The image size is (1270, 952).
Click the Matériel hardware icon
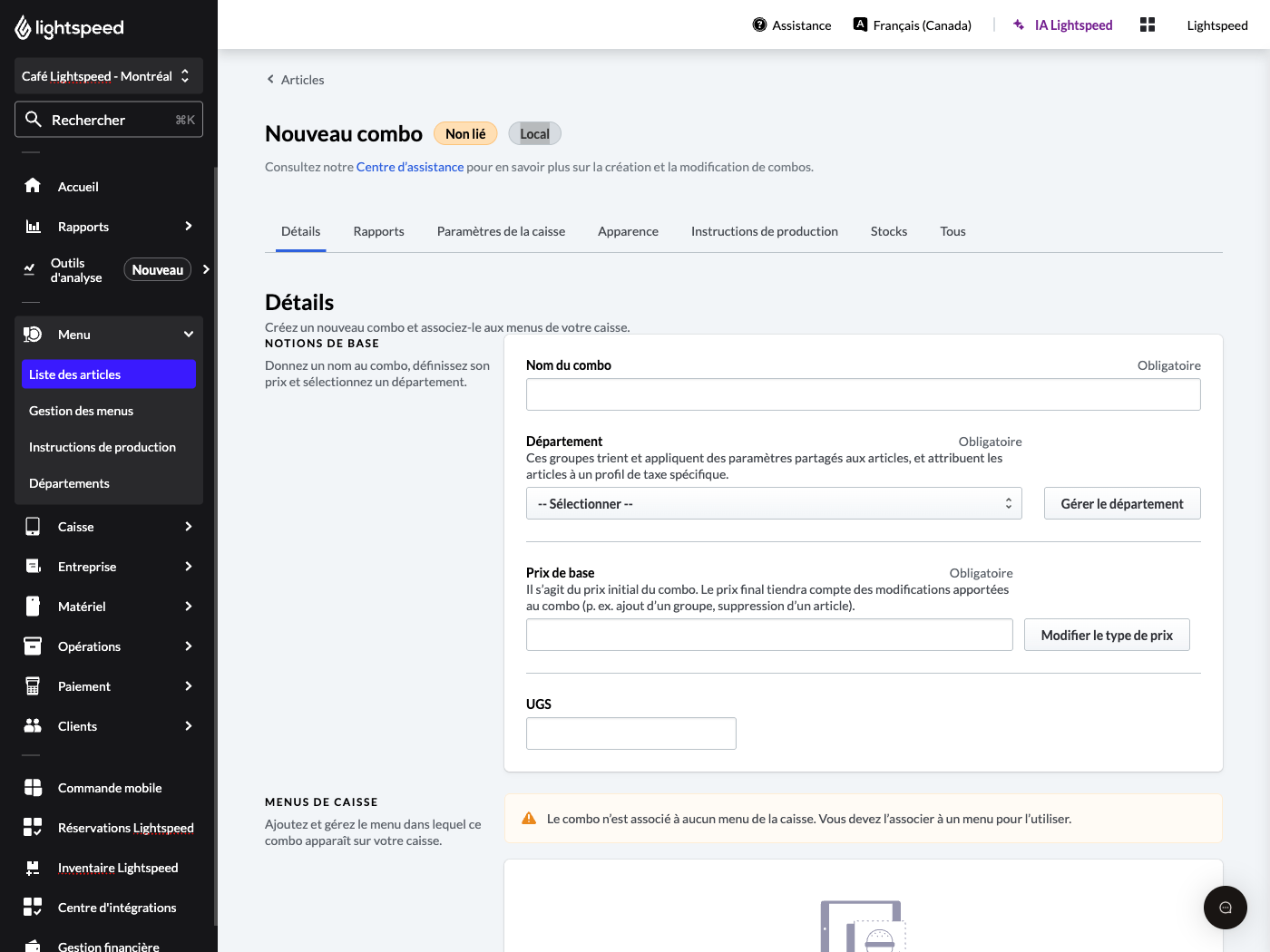(x=33, y=607)
